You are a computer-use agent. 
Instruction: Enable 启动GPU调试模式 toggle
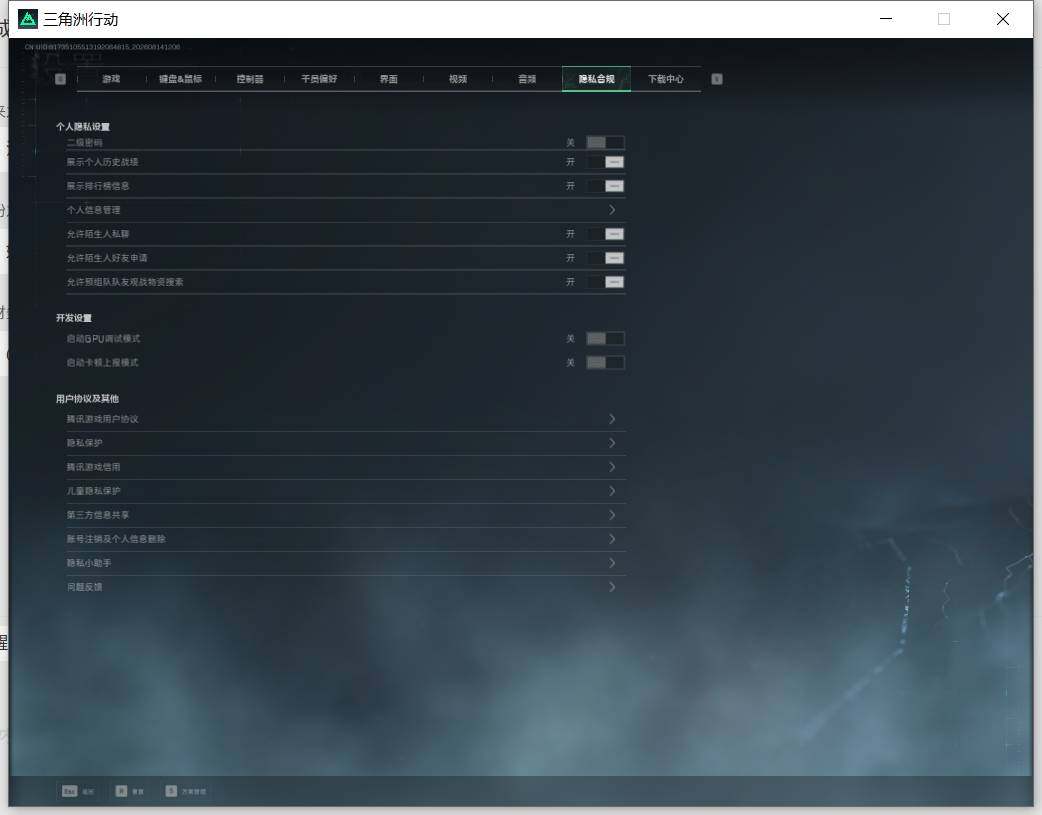point(605,339)
